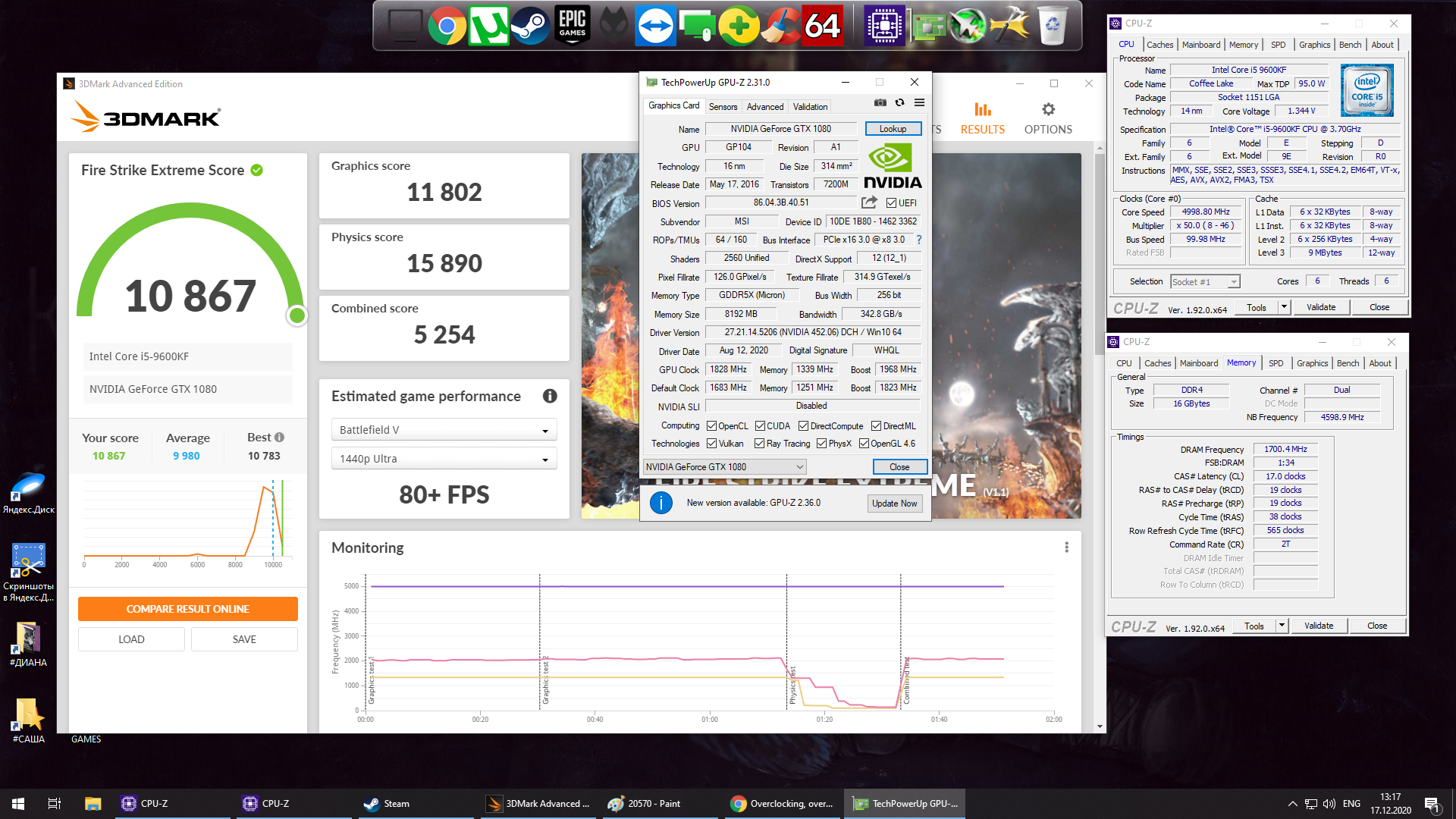Toggle the Ray Tracing checkbox

click(x=759, y=444)
